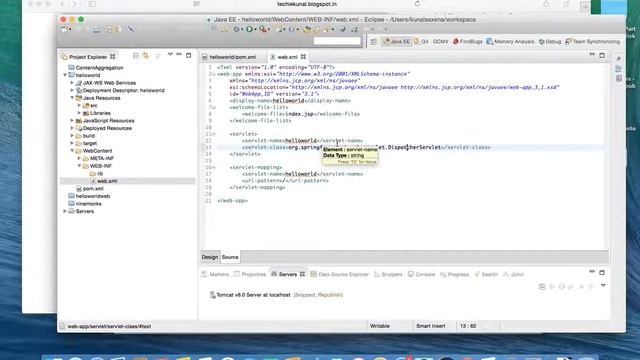Open the Data Source Explorer tab
The image size is (640, 360).
click(340, 274)
